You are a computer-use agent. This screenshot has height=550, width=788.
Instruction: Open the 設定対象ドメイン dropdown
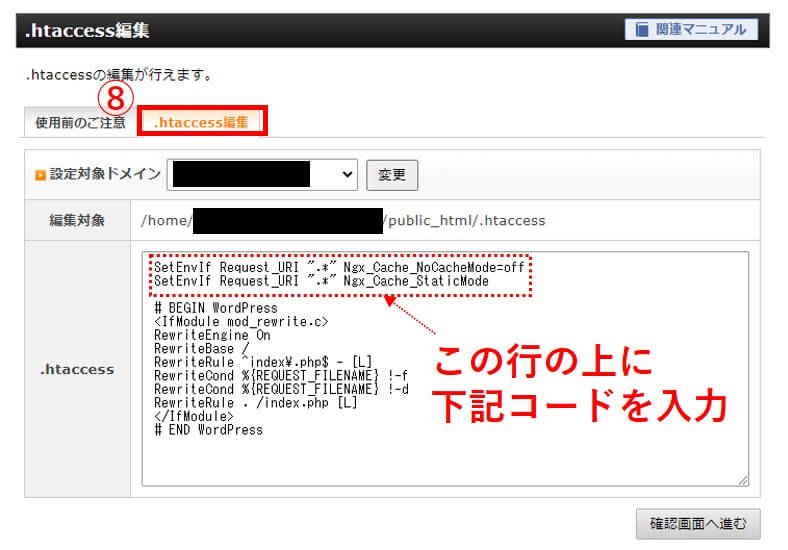click(x=262, y=174)
